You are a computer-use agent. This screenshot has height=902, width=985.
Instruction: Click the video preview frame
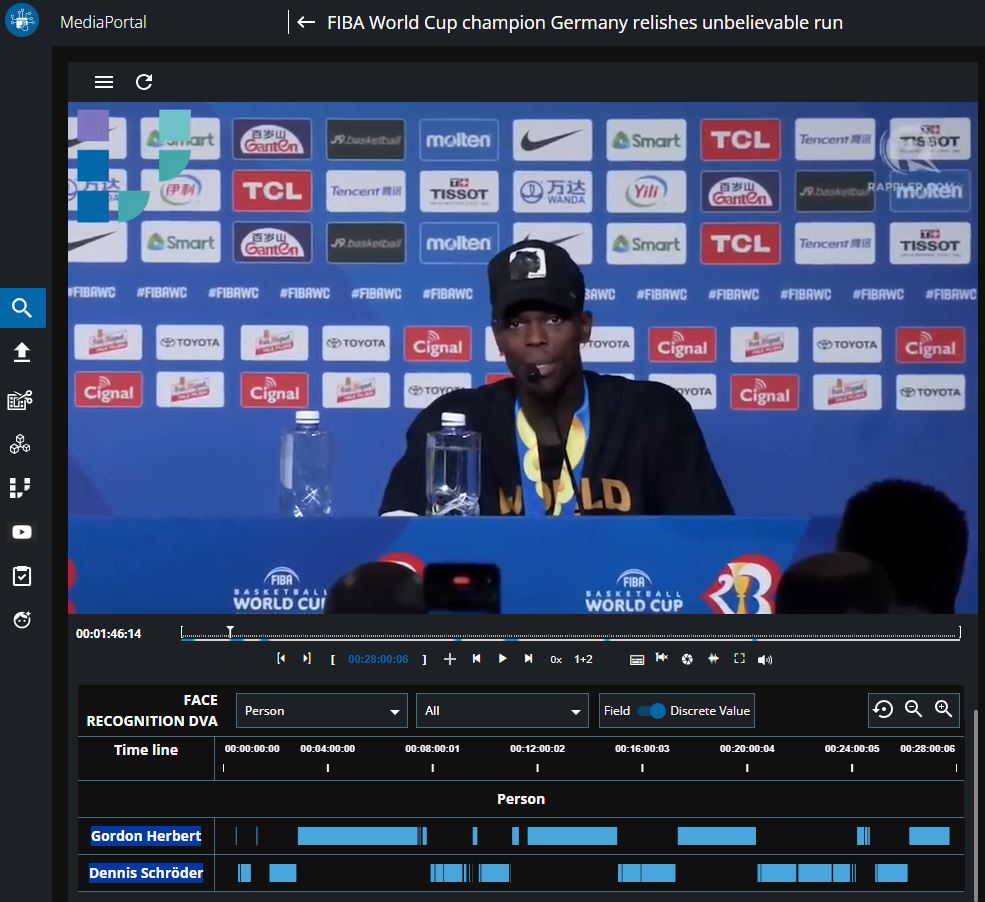pyautogui.click(x=523, y=358)
